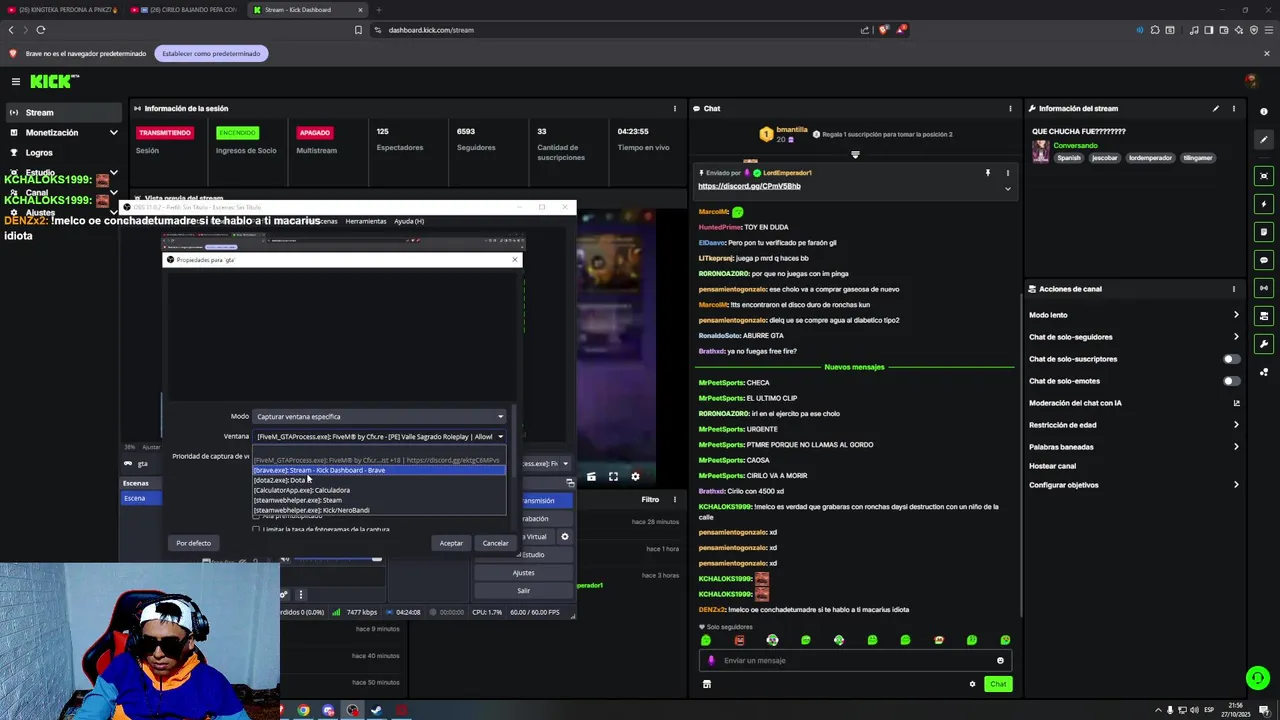Viewport: 1280px width, 720px height.
Task: Click the info icon in the right sidebar
Action: (x=1264, y=112)
